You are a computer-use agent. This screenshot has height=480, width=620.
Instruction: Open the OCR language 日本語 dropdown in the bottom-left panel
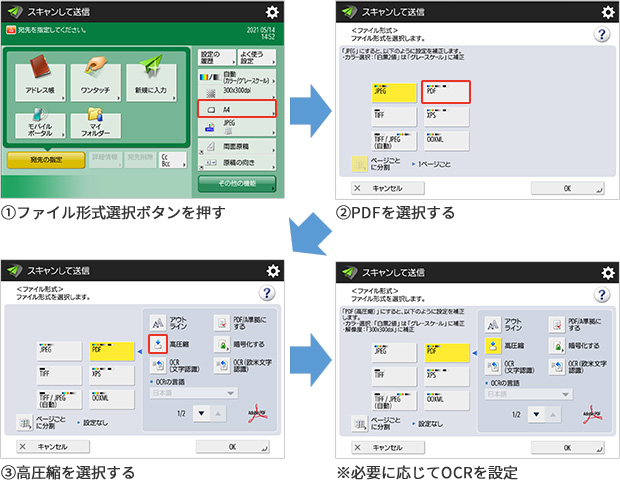tap(193, 393)
